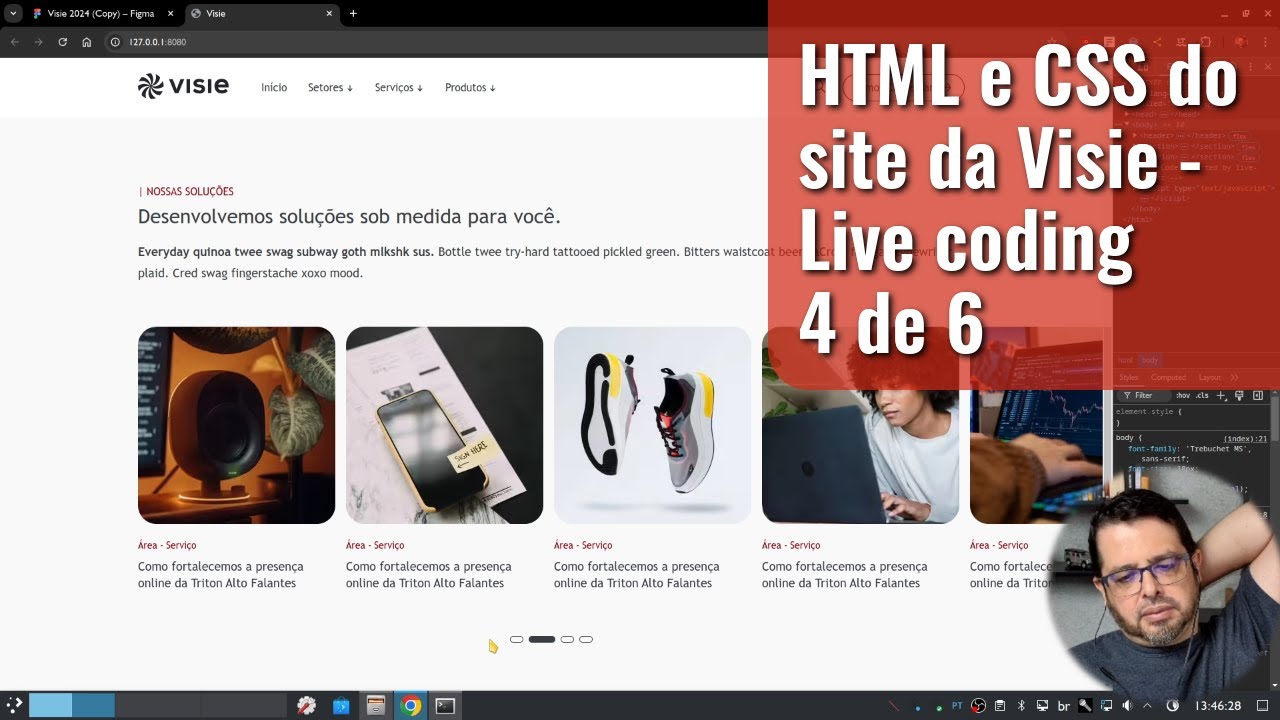Open the file manager icon on taskbar

(x=375, y=706)
